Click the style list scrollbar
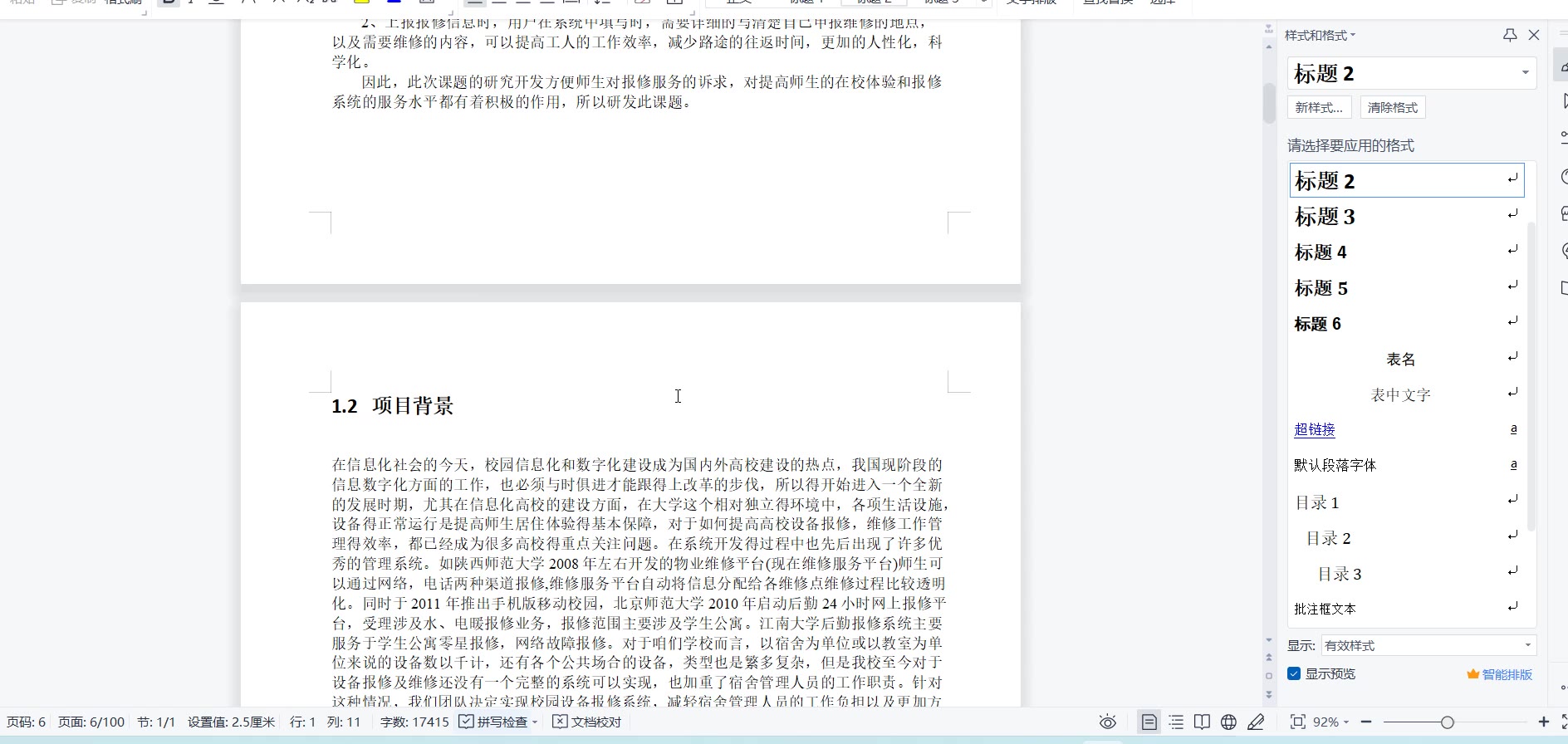Viewport: 1568px width, 744px height. tap(1531, 375)
